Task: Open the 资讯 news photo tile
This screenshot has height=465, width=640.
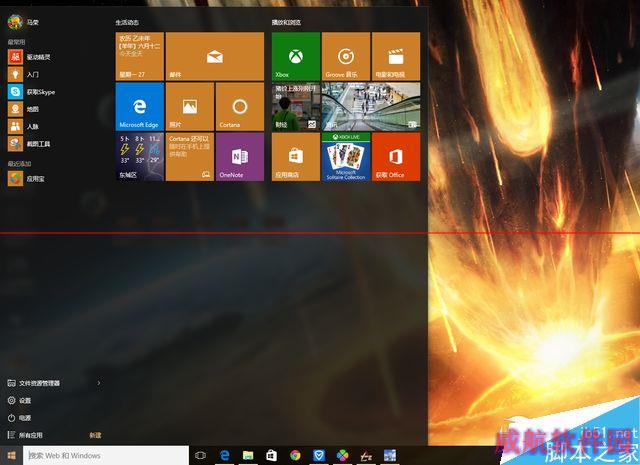Action: pyautogui.click(x=371, y=107)
